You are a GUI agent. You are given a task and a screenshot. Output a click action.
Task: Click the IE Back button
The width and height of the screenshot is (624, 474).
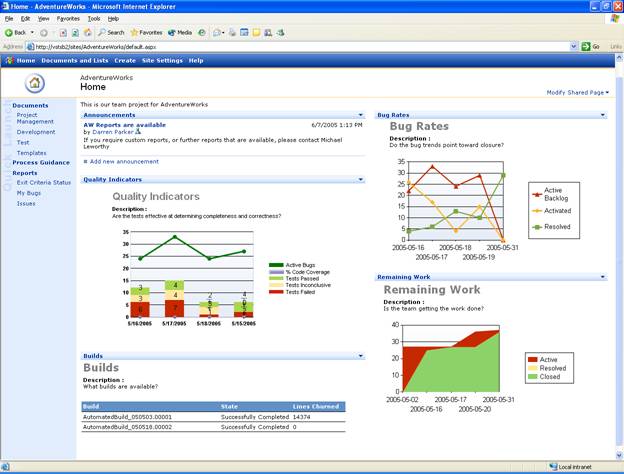click(15, 33)
